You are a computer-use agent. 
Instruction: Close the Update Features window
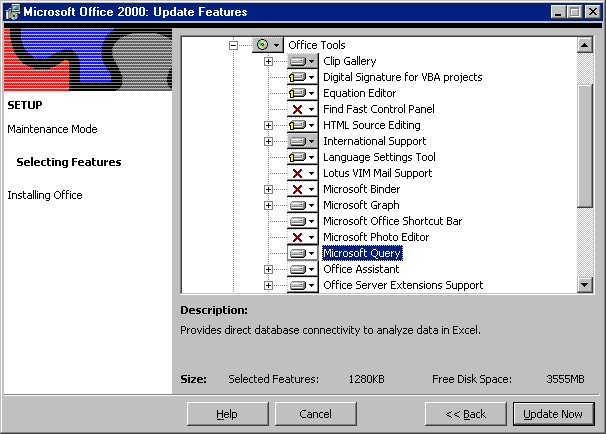pyautogui.click(x=592, y=12)
